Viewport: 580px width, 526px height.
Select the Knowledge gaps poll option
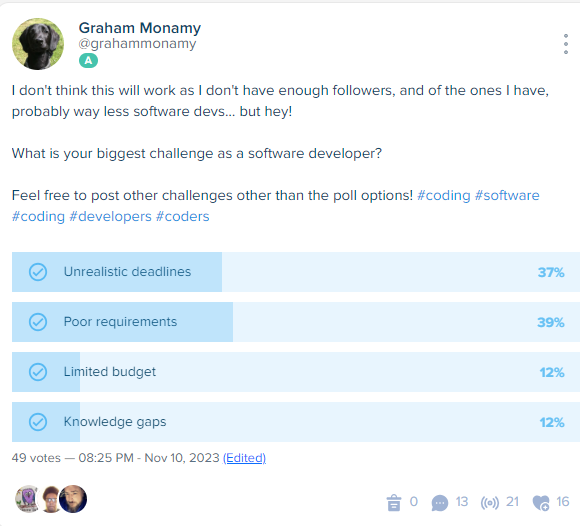click(296, 422)
